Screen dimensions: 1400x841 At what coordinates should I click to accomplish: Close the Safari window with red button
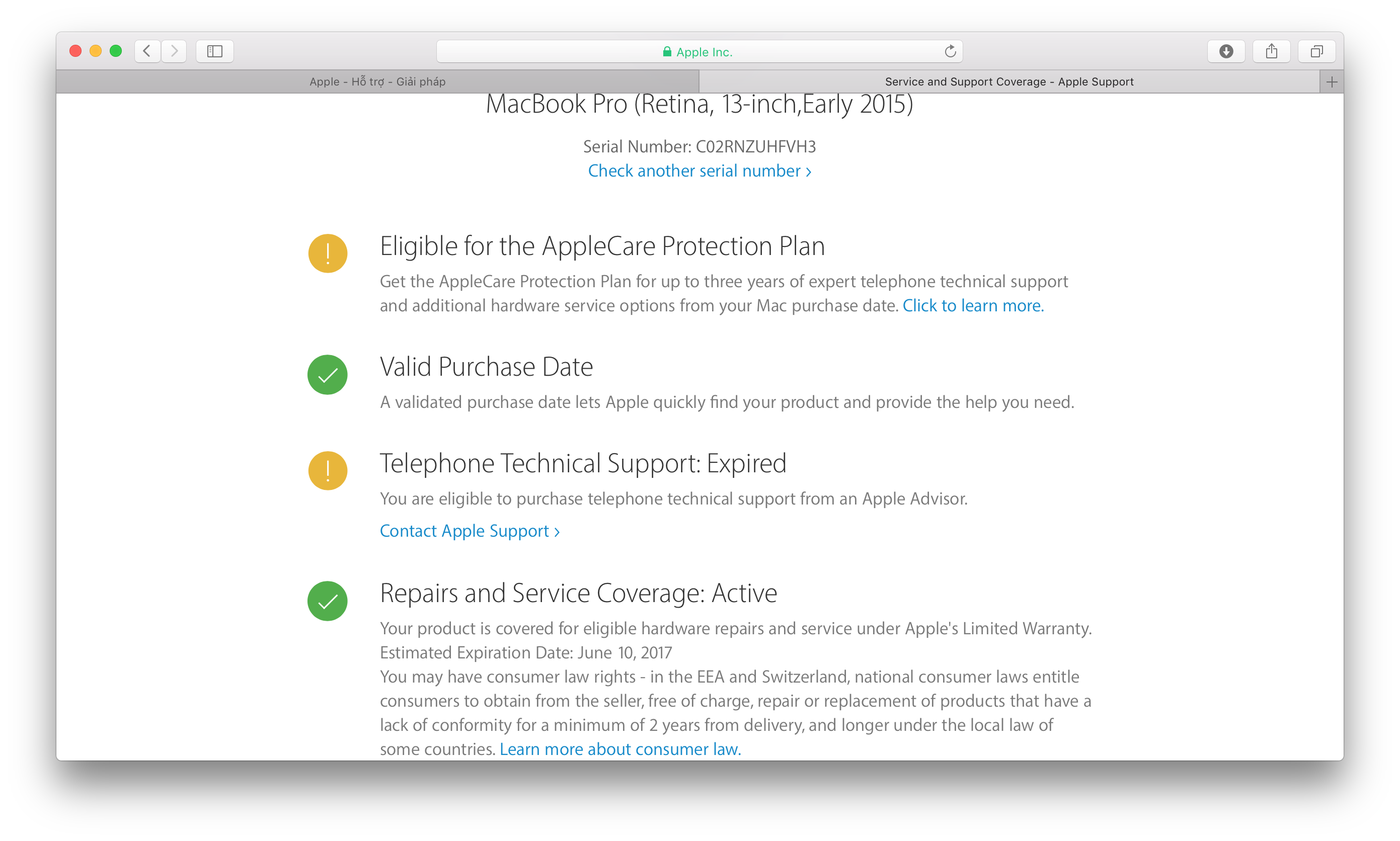coord(75,51)
